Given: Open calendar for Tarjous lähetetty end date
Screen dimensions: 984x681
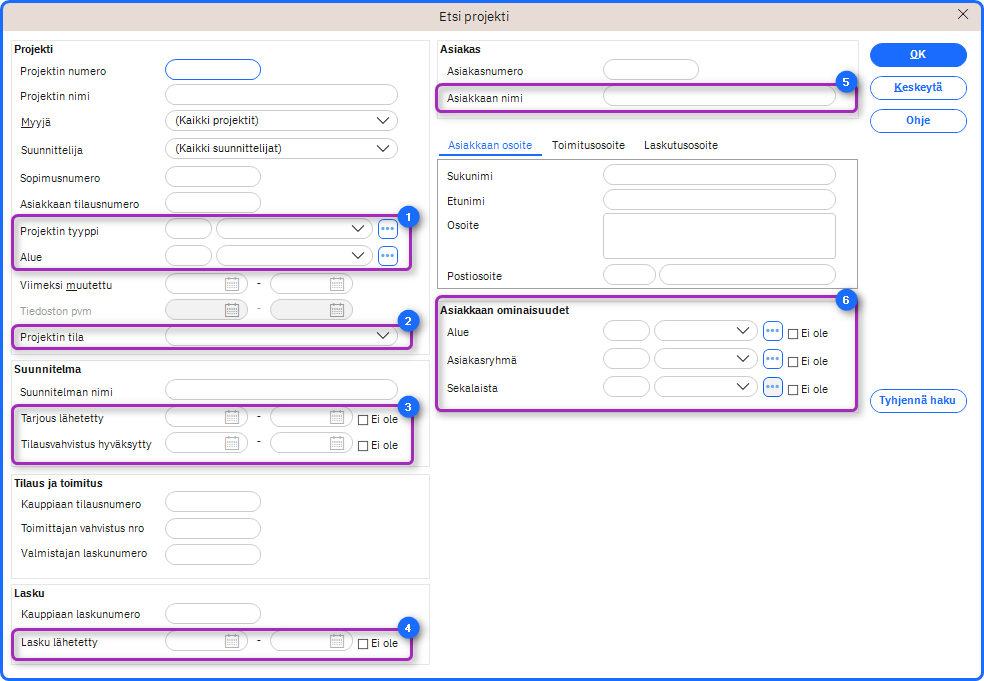Looking at the screenshot, I should coord(337,417).
